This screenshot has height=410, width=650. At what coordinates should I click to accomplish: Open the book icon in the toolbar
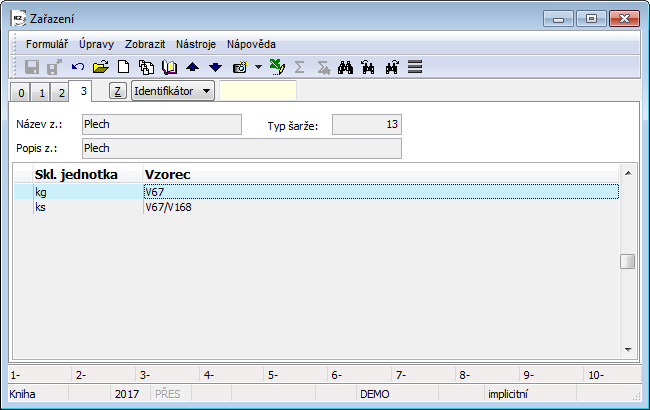tap(170, 67)
